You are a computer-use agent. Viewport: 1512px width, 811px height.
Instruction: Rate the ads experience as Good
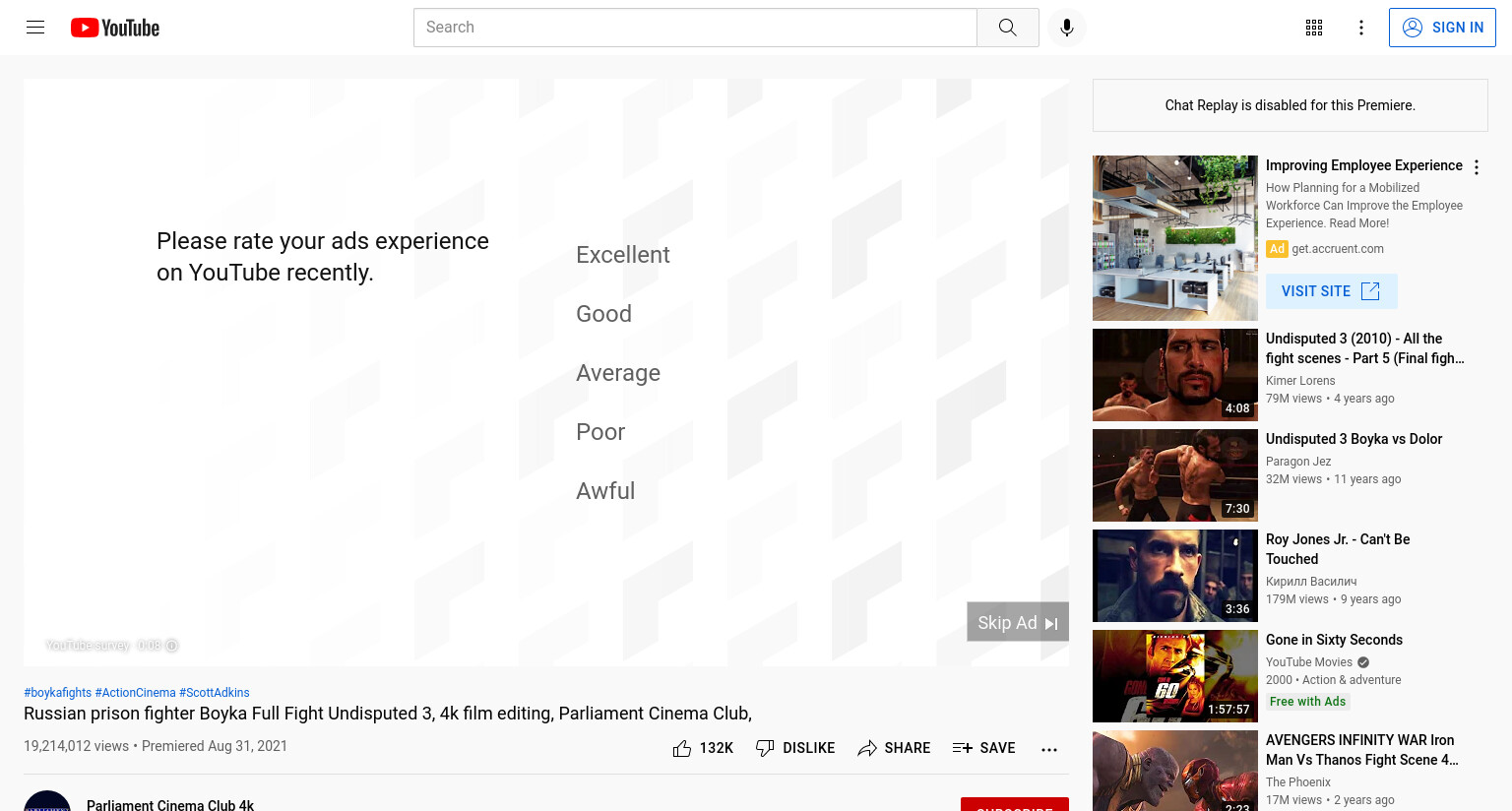pyautogui.click(x=603, y=314)
